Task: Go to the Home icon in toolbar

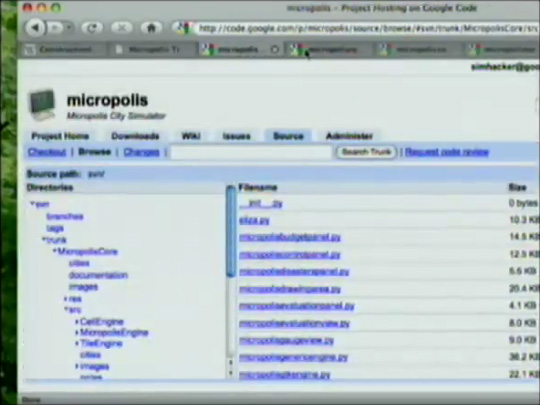Action: [151, 28]
